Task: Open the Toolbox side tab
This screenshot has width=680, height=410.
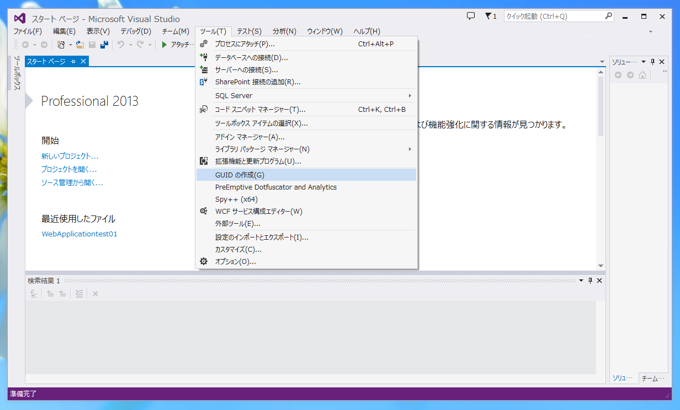Action: 16,73
